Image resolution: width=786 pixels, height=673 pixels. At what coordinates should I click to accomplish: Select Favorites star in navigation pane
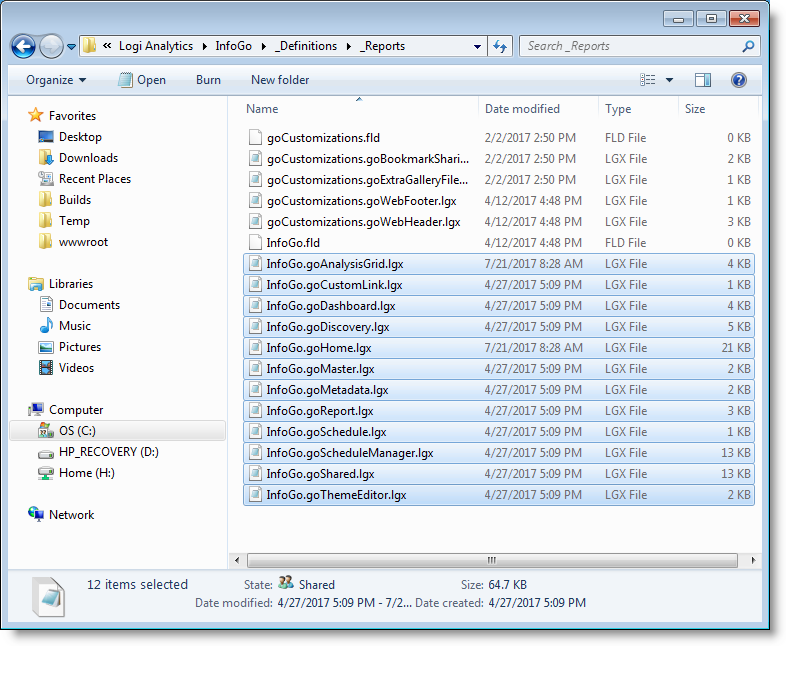[36, 115]
